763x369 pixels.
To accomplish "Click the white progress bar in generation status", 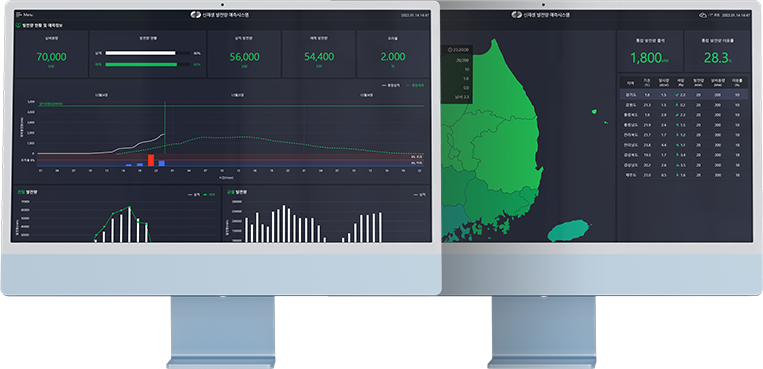I will click(141, 53).
